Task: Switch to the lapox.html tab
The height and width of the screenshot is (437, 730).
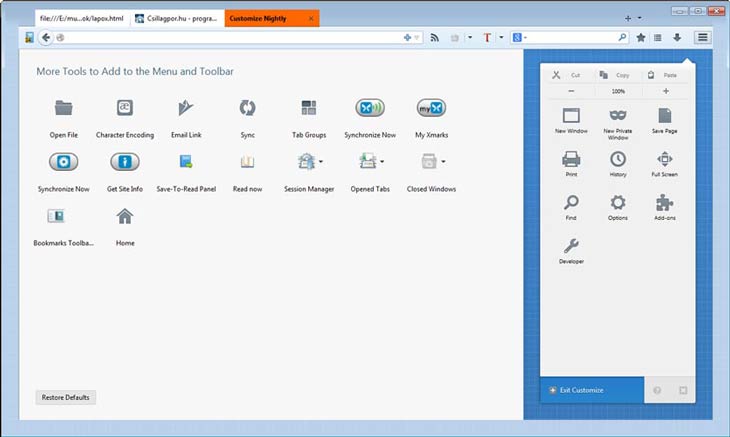Action: pos(82,19)
